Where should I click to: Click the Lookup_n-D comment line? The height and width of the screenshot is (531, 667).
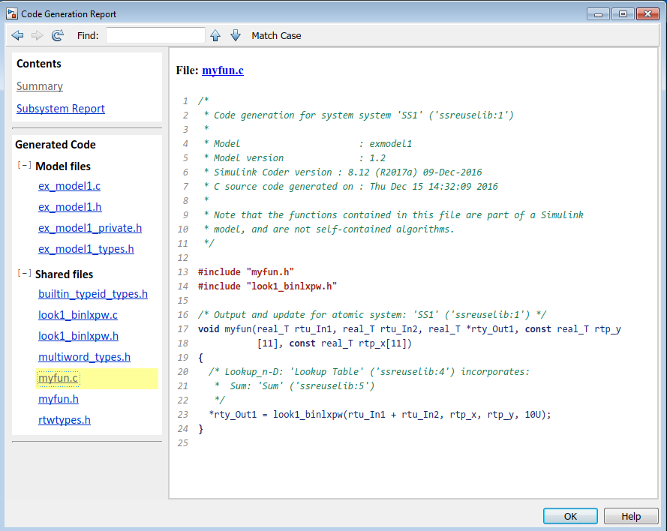369,372
